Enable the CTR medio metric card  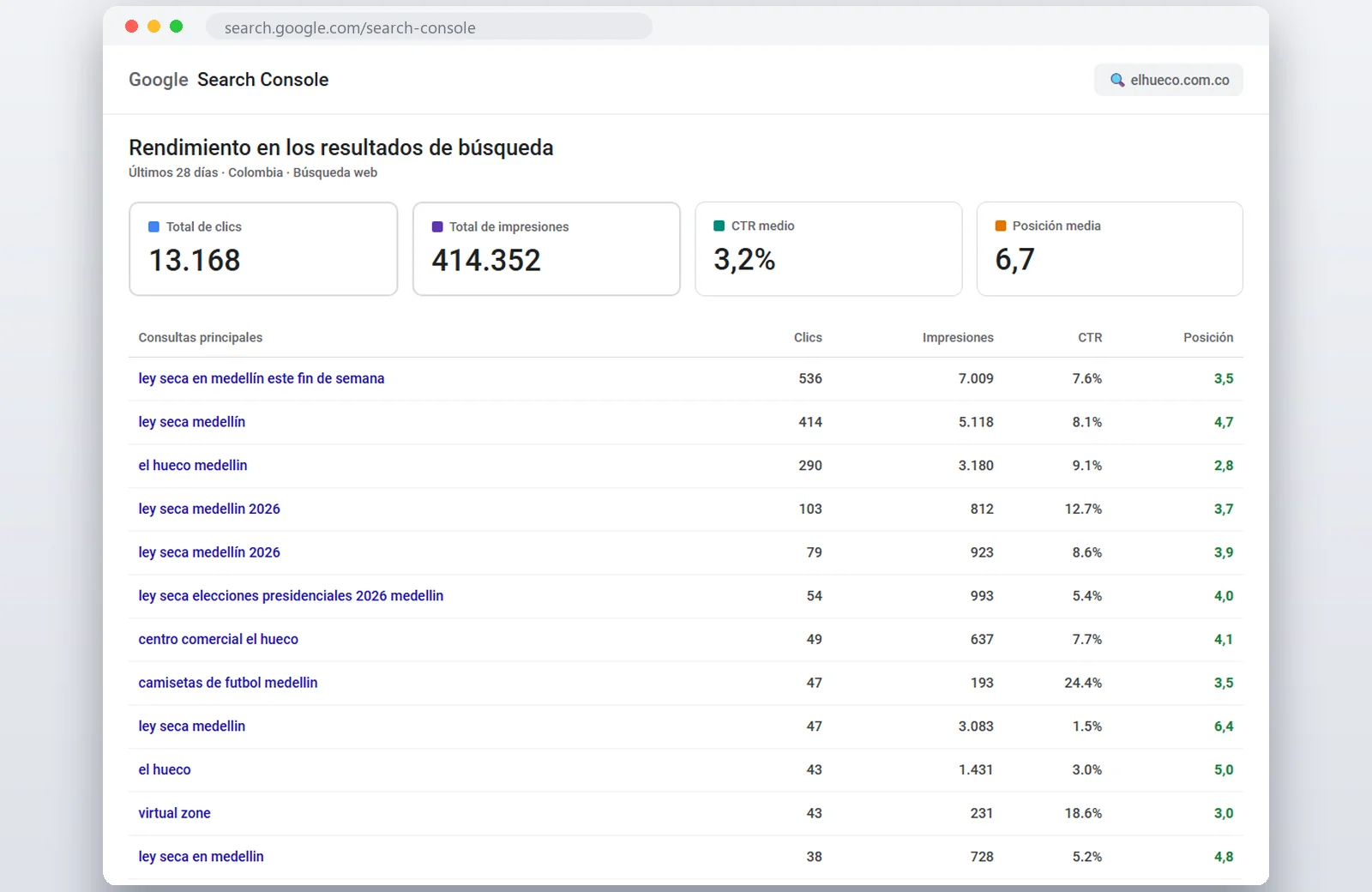tap(828, 249)
